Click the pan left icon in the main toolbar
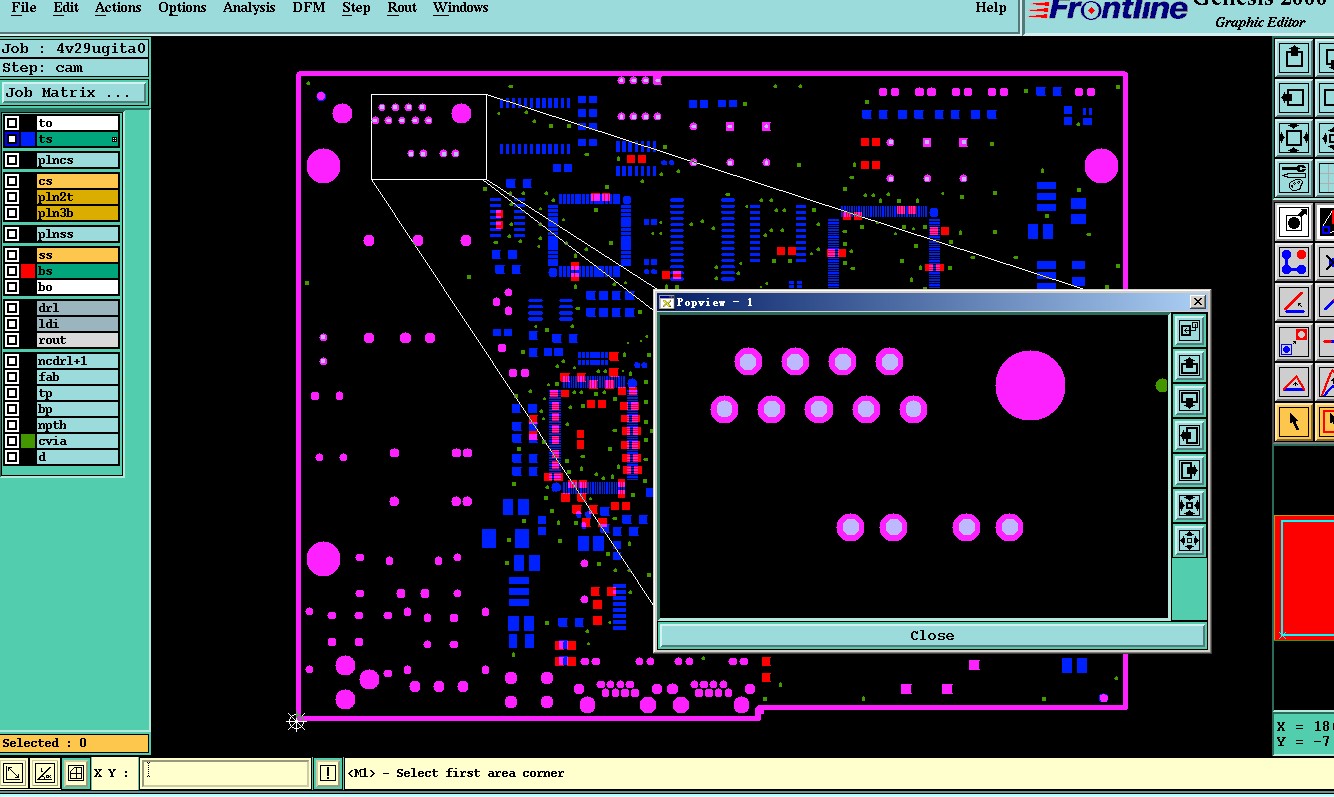Image resolution: width=1334 pixels, height=797 pixels. (x=1294, y=98)
